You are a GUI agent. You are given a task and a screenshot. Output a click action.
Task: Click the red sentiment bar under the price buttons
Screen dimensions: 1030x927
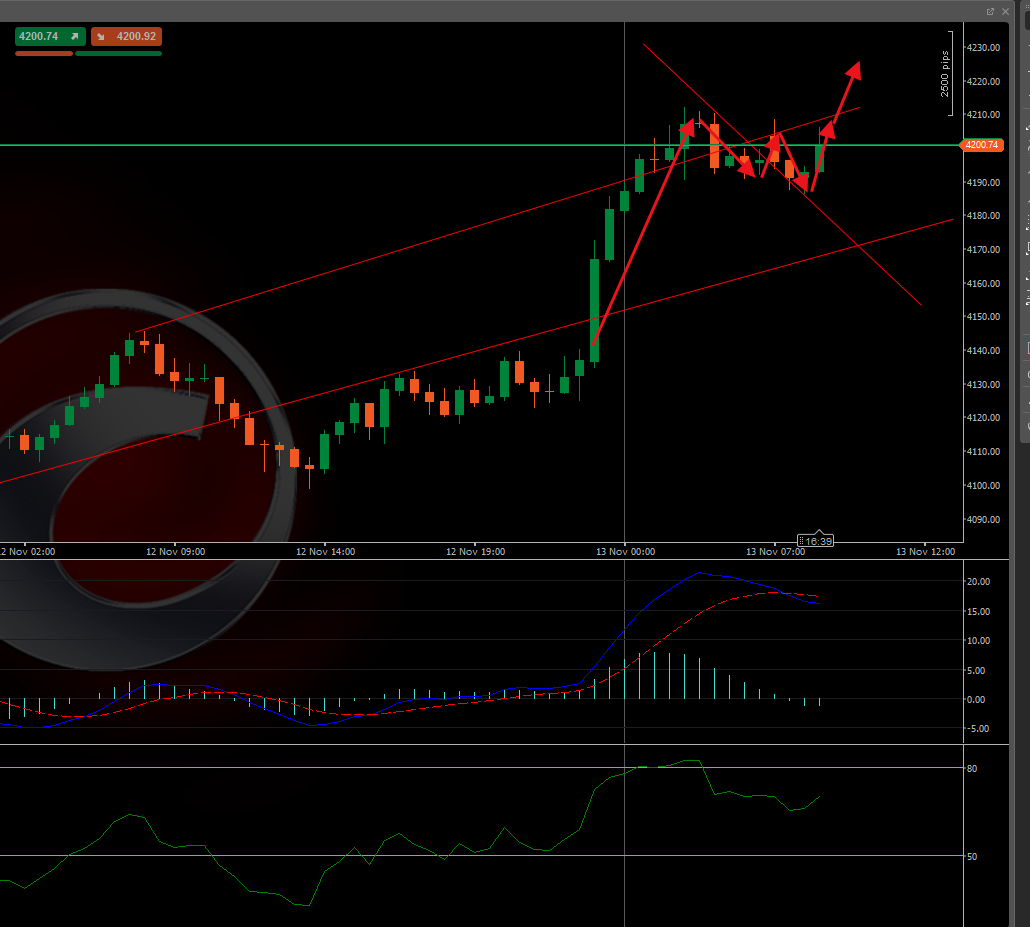(44, 54)
